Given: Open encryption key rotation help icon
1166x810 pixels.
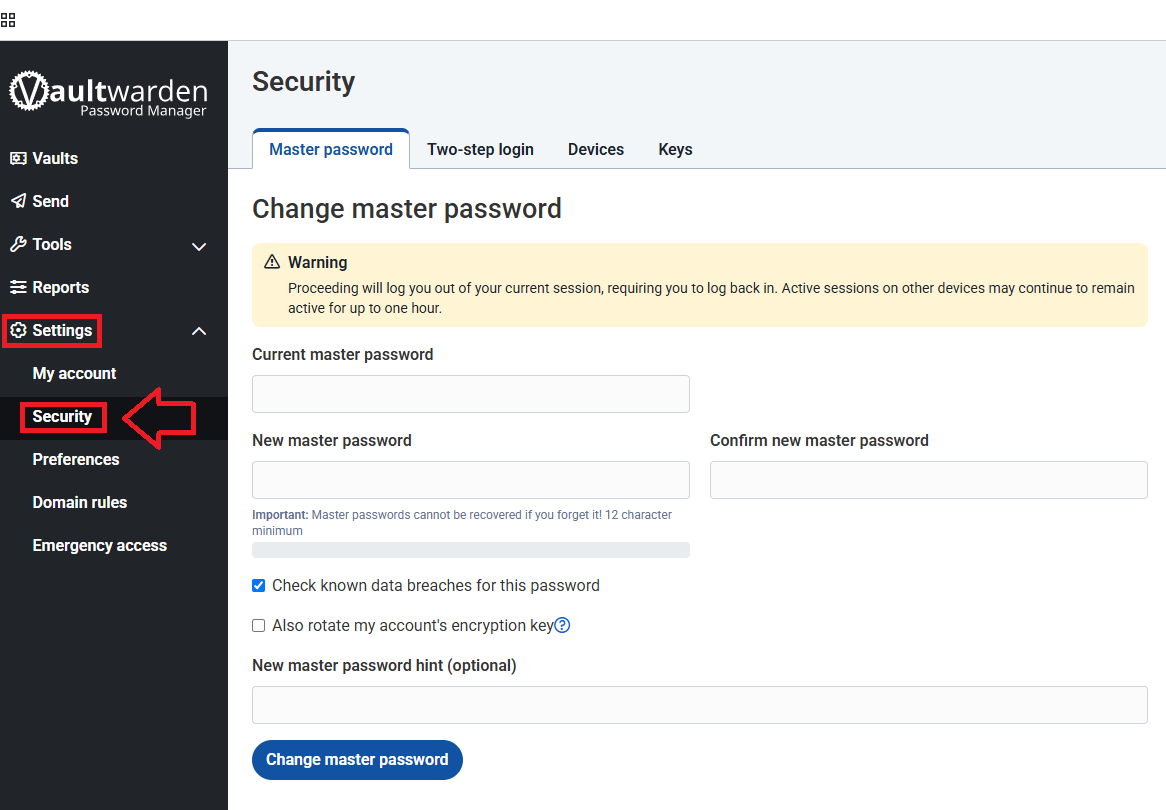Looking at the screenshot, I should 562,625.
